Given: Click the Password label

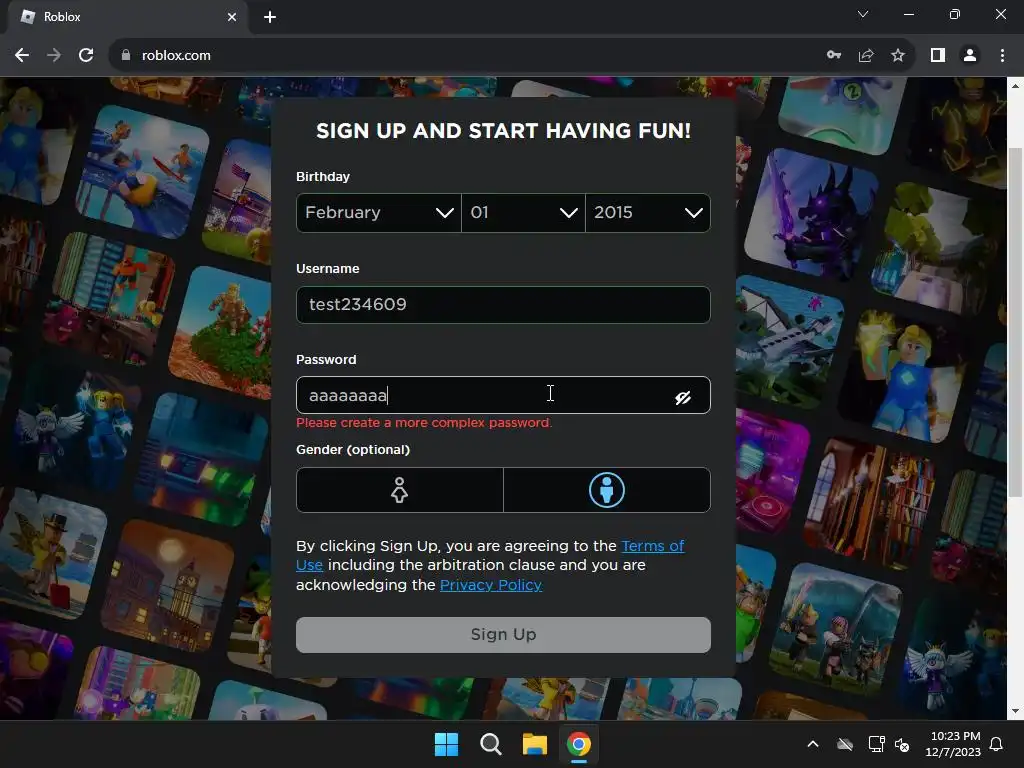Looking at the screenshot, I should click(326, 360).
